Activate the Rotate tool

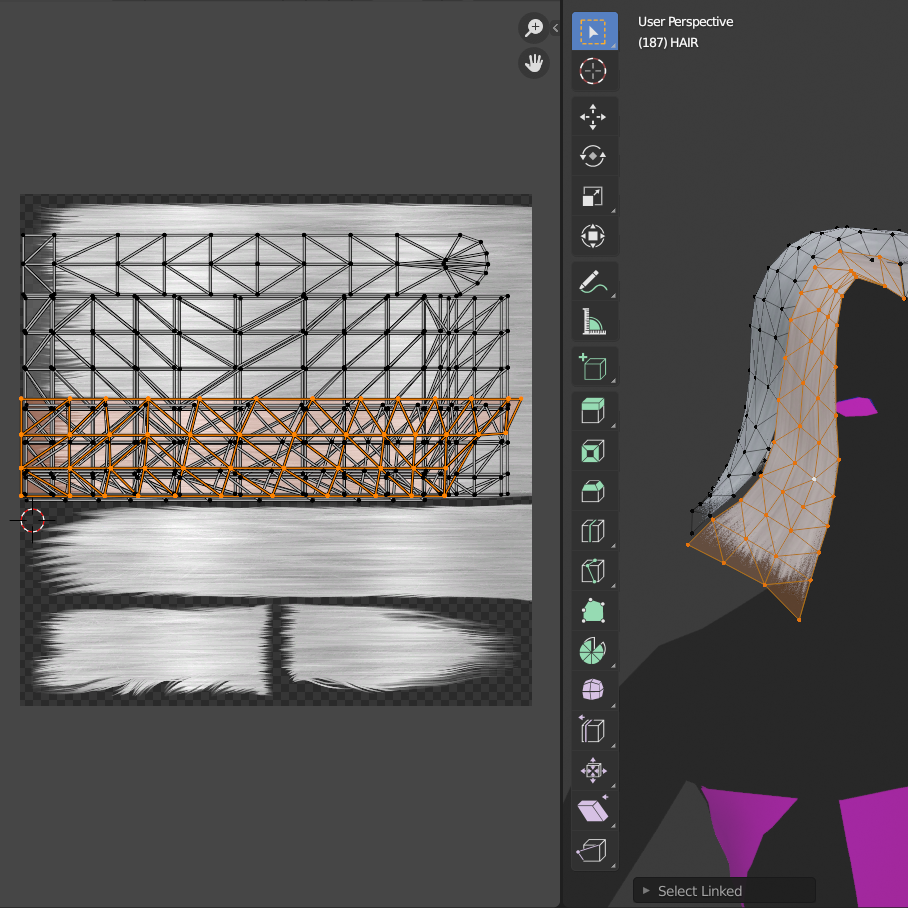click(594, 156)
